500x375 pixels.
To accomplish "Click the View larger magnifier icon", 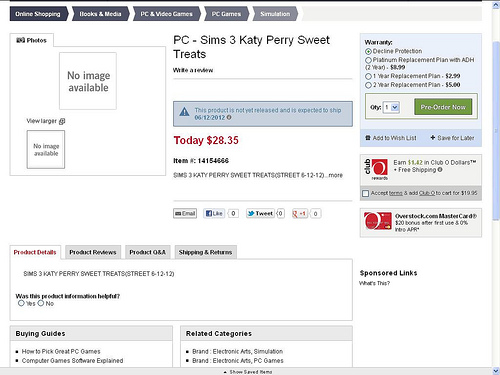I will (62, 121).
